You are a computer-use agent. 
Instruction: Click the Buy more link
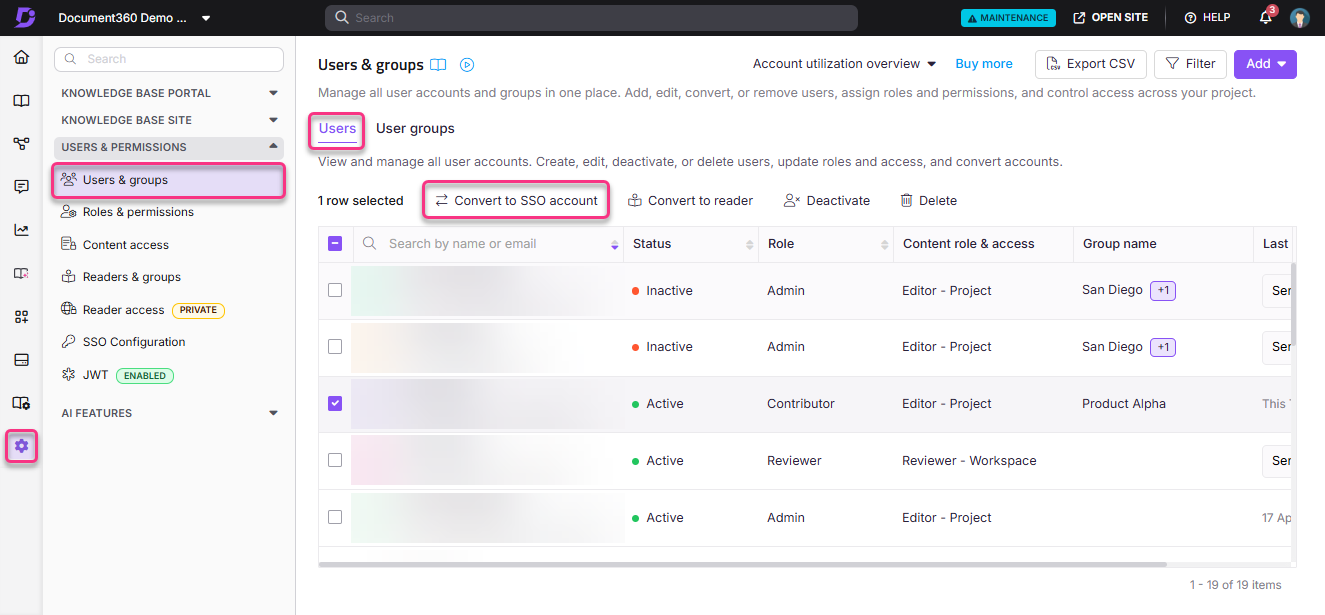tap(983, 63)
